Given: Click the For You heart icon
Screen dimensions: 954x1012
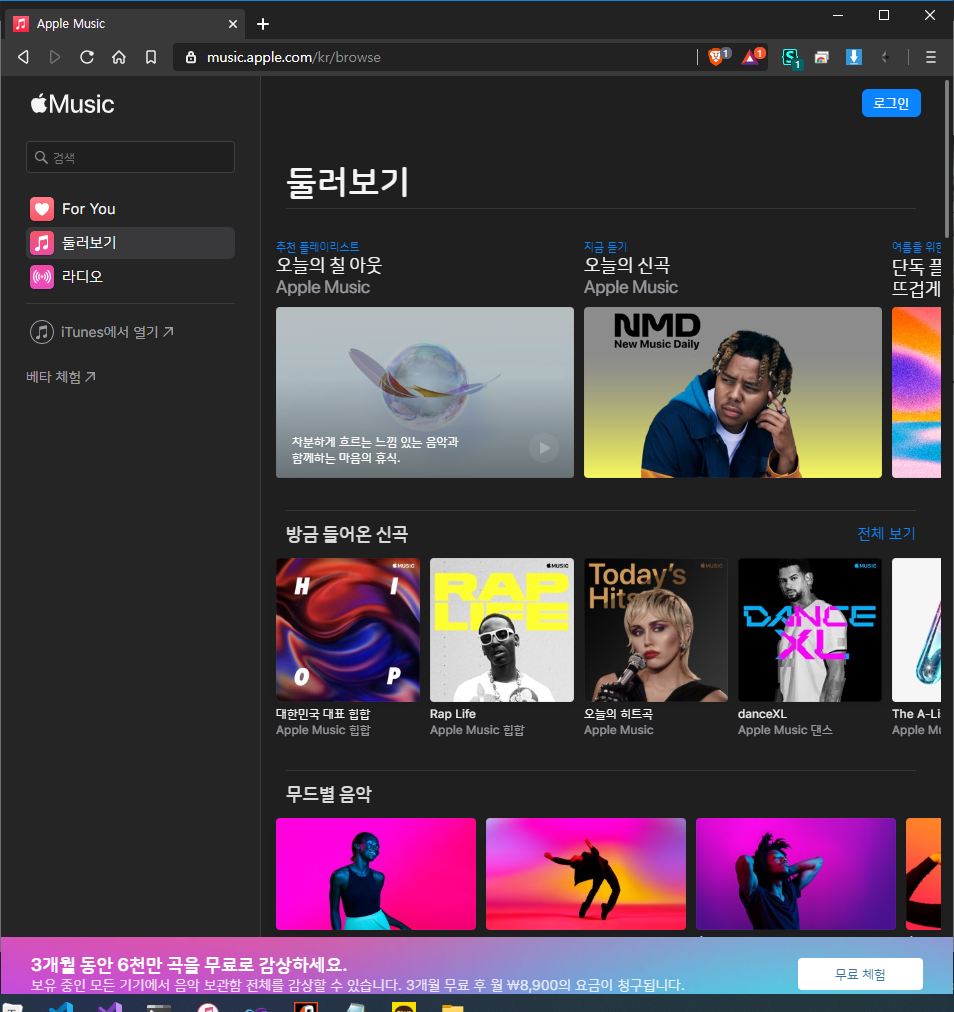Looking at the screenshot, I should [x=42, y=209].
